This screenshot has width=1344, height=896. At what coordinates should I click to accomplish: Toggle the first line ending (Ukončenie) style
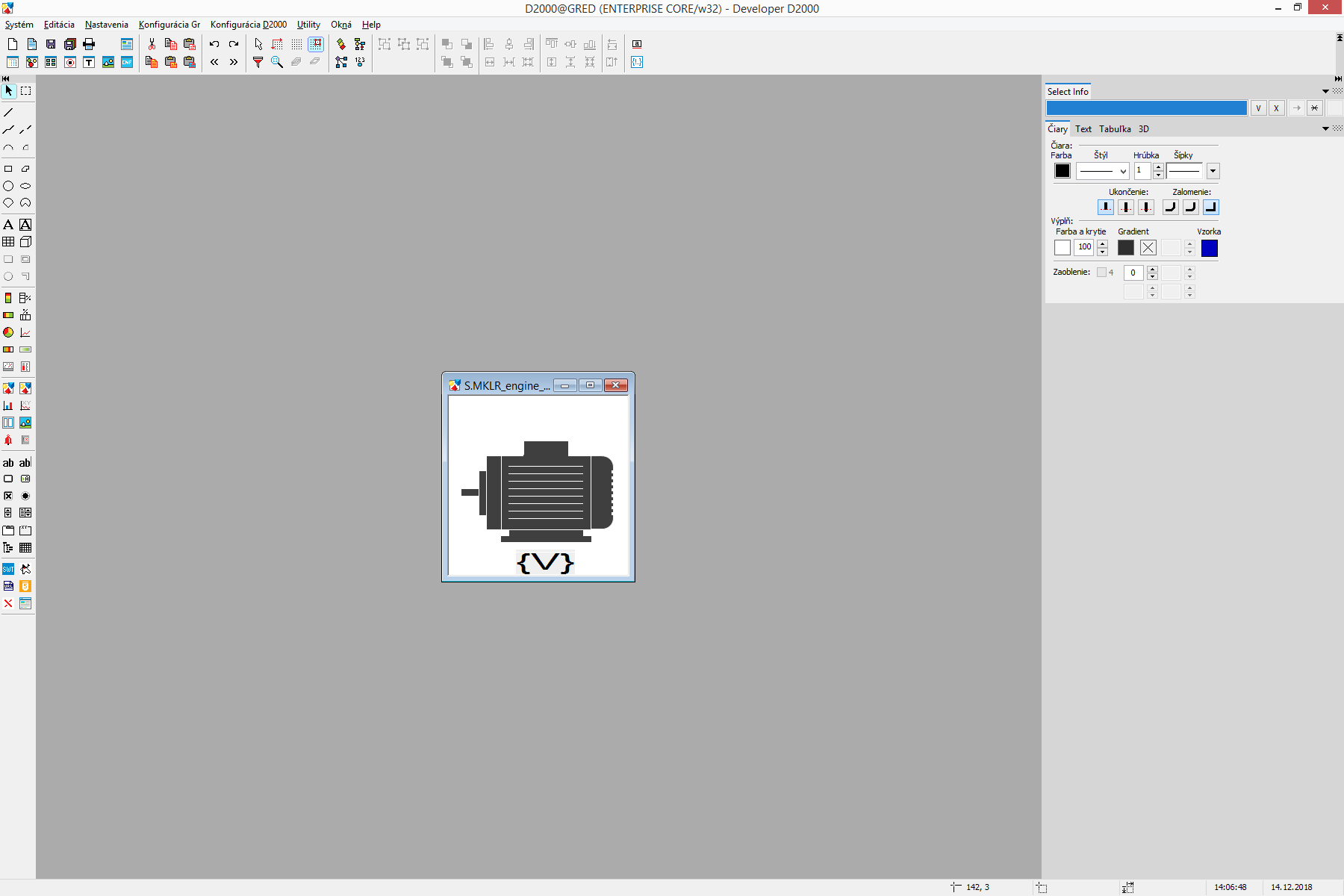tap(1105, 207)
